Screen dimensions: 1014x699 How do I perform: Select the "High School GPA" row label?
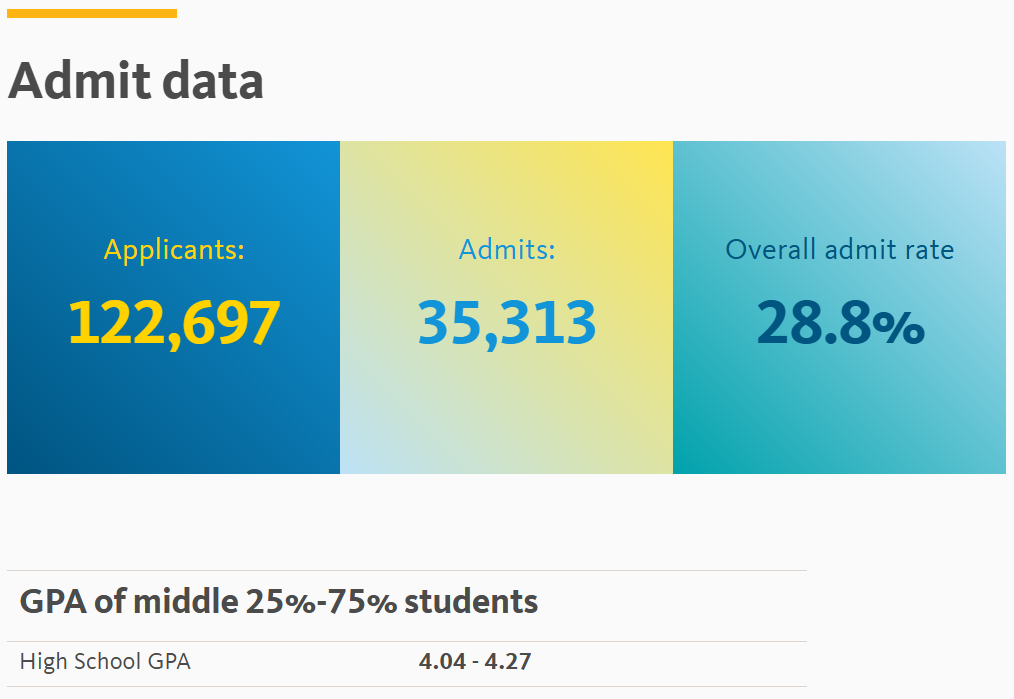point(105,662)
